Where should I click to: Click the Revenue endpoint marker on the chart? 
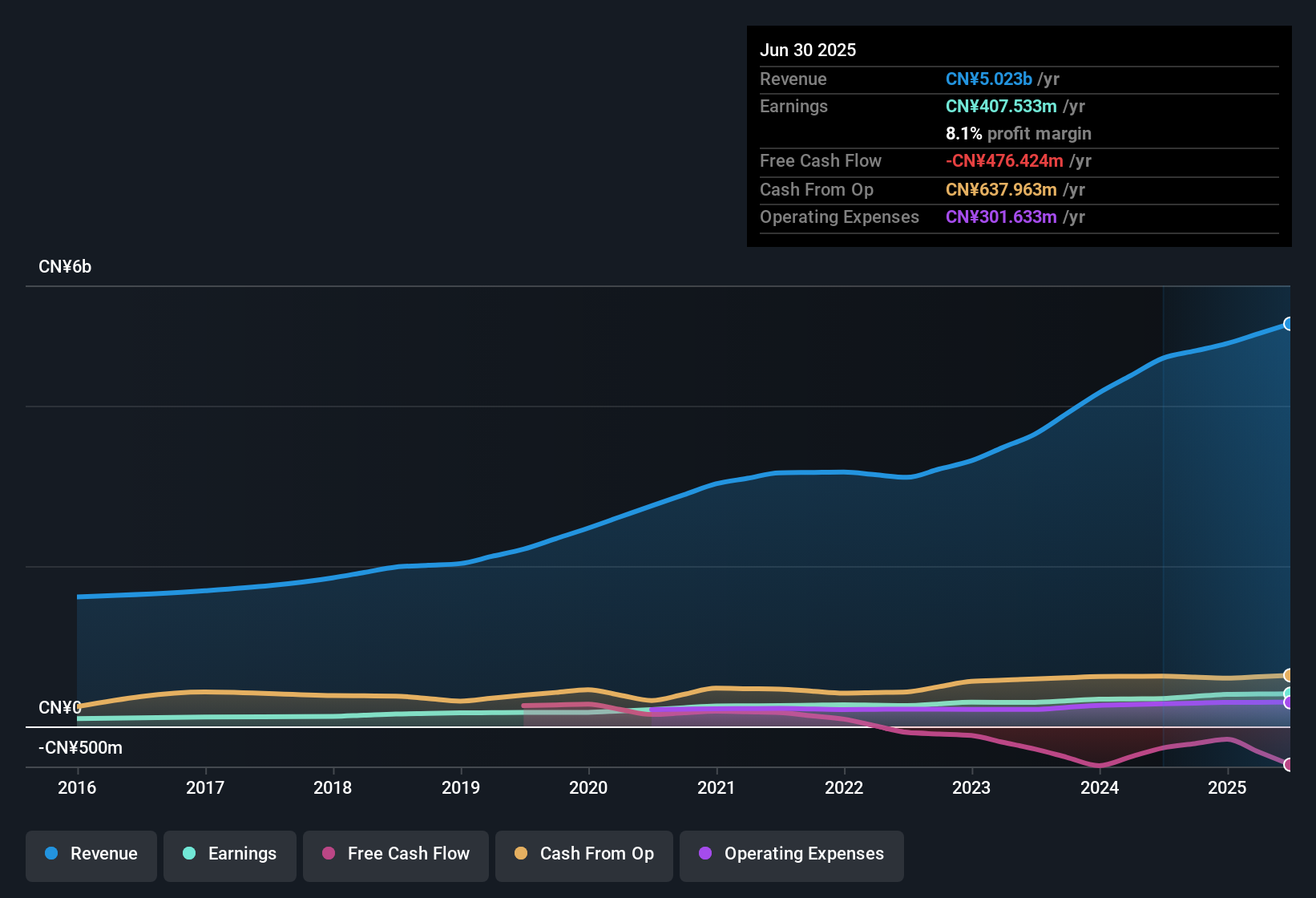pos(1289,324)
